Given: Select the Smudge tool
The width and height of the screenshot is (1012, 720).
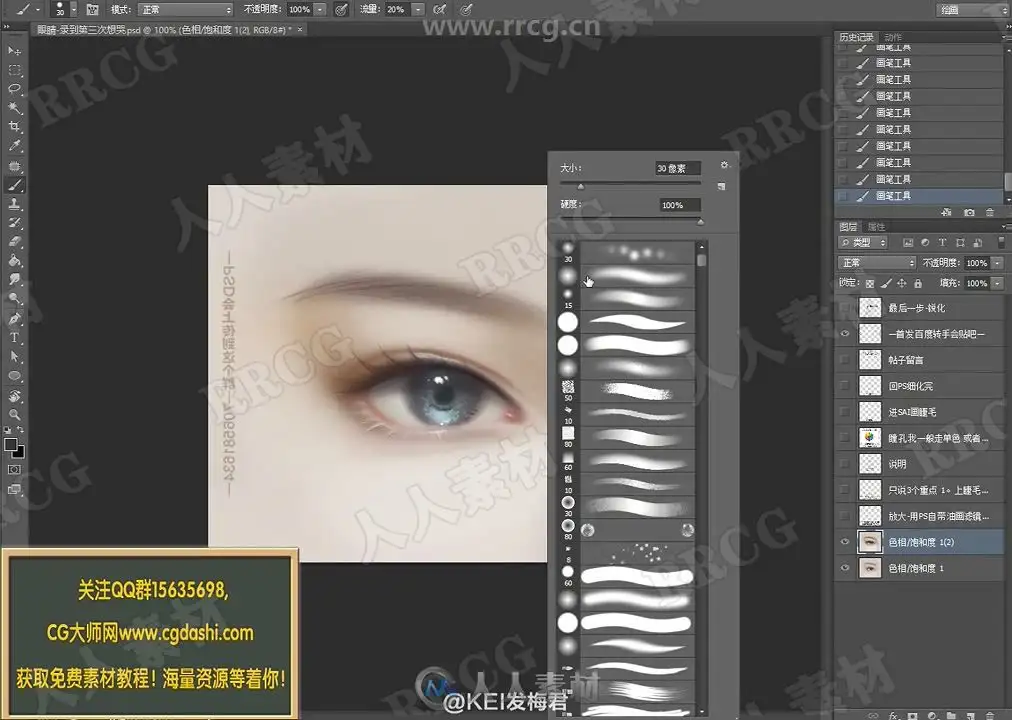Looking at the screenshot, I should click(x=14, y=279).
